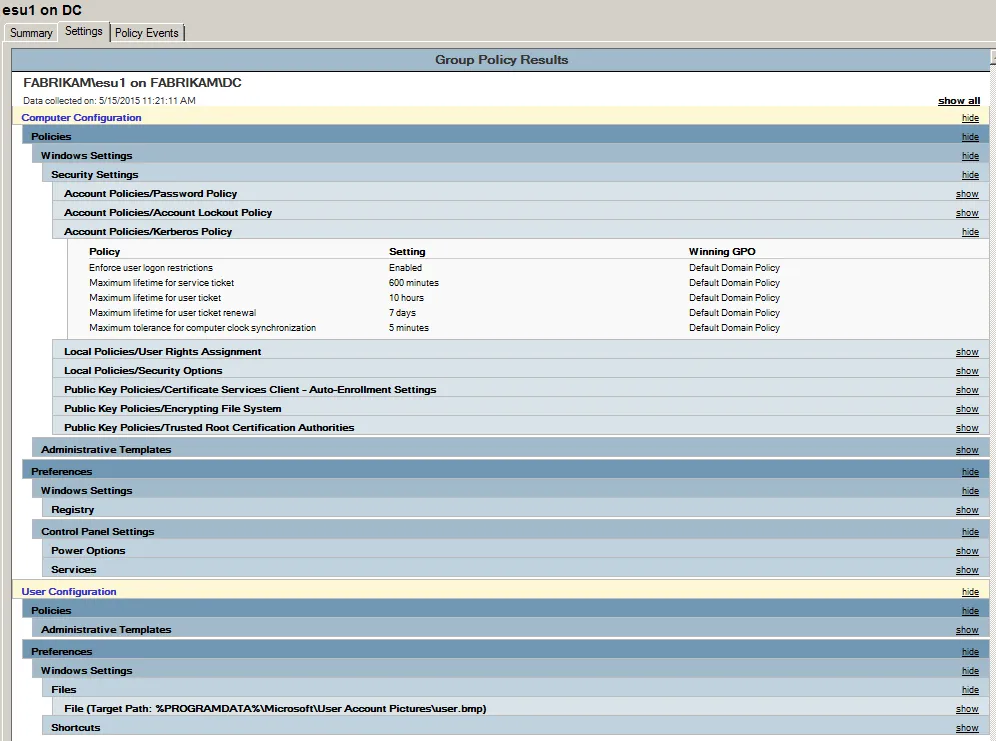Hide the User Configuration section
996x741 pixels.
click(970, 591)
